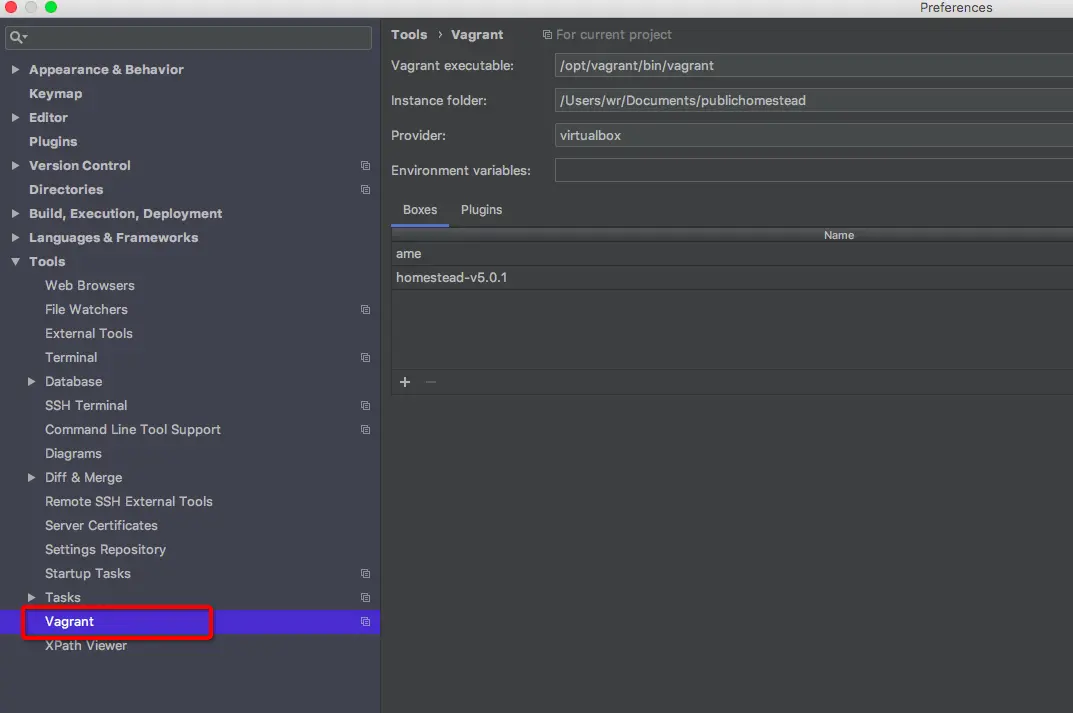This screenshot has height=713, width=1073.
Task: Click Tools in the breadcrumb
Action: [x=409, y=34]
